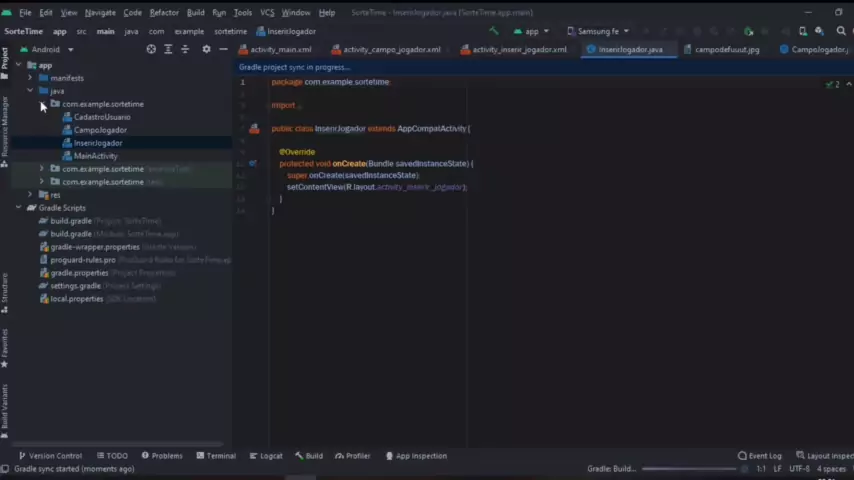Viewport: 854px width, 480px height.
Task: Click the Make Project hammer icon
Action: (x=493, y=31)
